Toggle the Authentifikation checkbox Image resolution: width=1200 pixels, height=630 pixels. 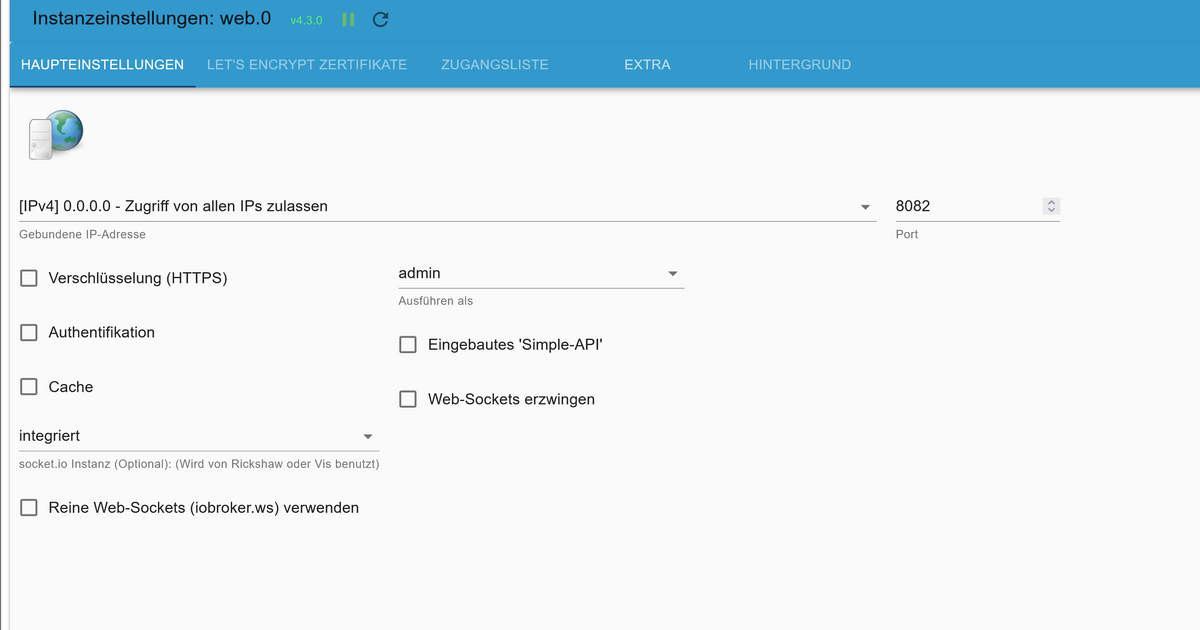(x=29, y=332)
